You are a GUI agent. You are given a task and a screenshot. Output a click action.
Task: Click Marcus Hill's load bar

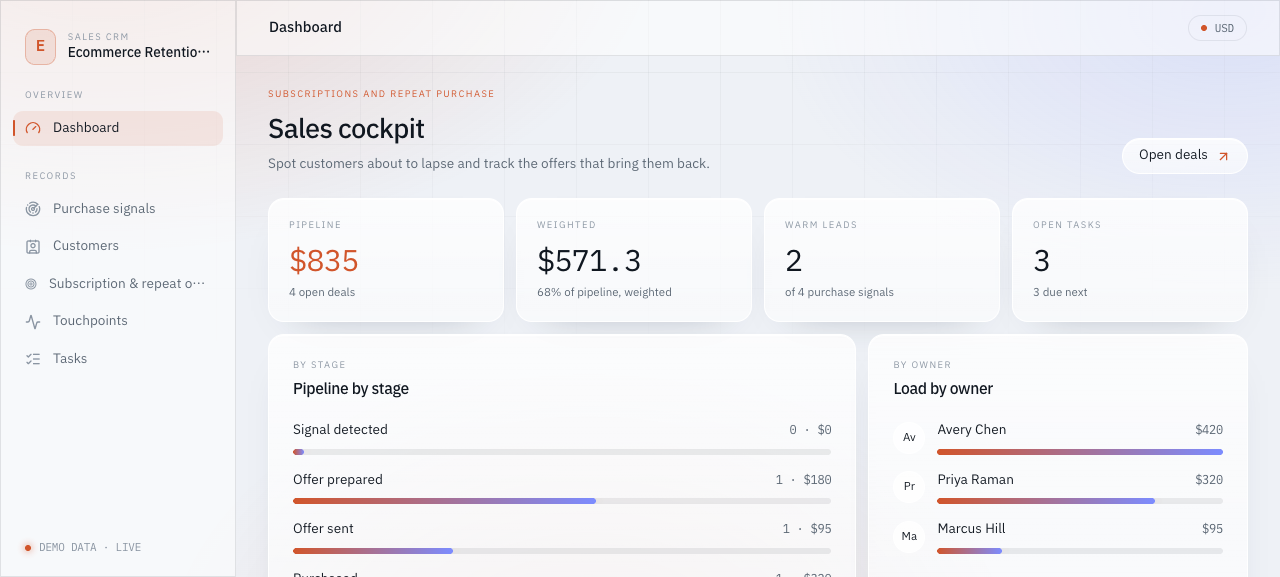coord(1080,551)
